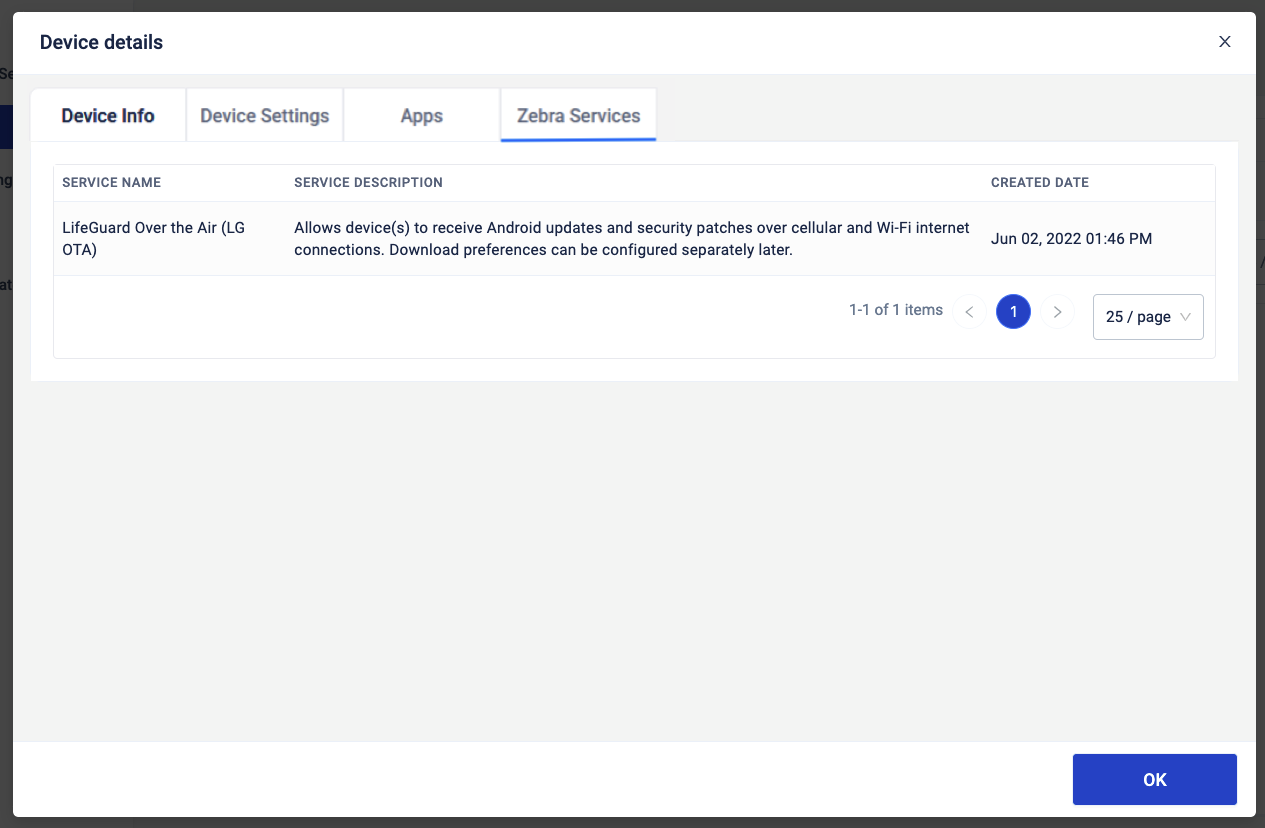This screenshot has width=1265, height=828.
Task: Go to previous page arrow
Action: click(969, 312)
